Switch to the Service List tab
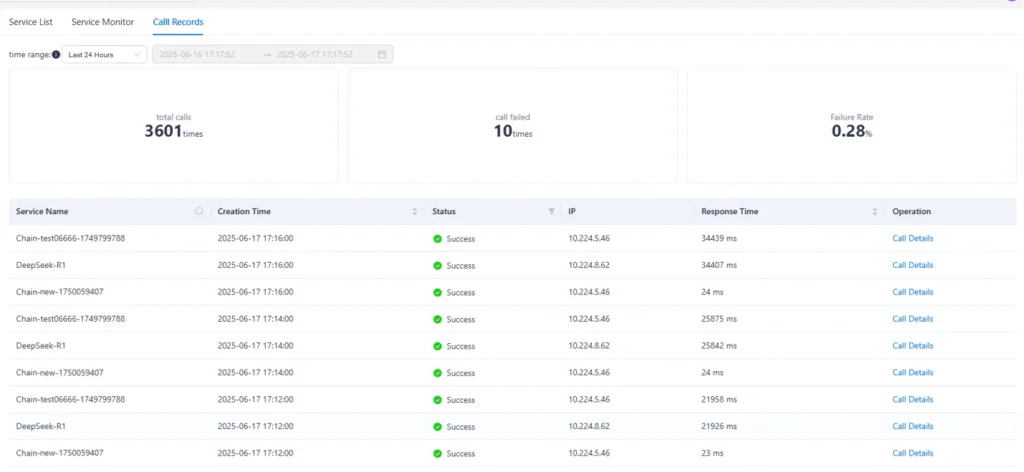This screenshot has width=1024, height=472. tap(31, 21)
